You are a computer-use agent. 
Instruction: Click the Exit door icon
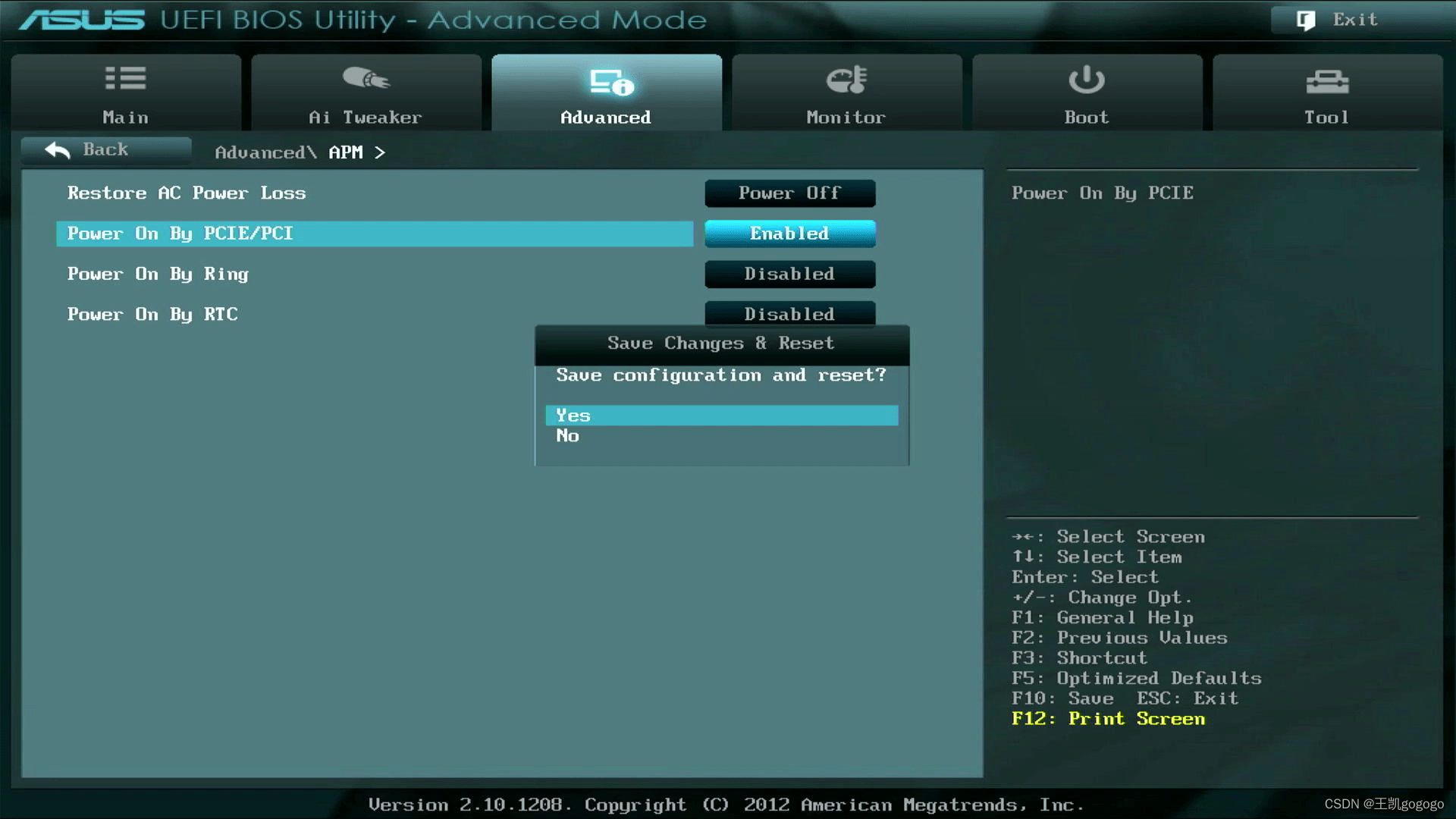[1305, 20]
